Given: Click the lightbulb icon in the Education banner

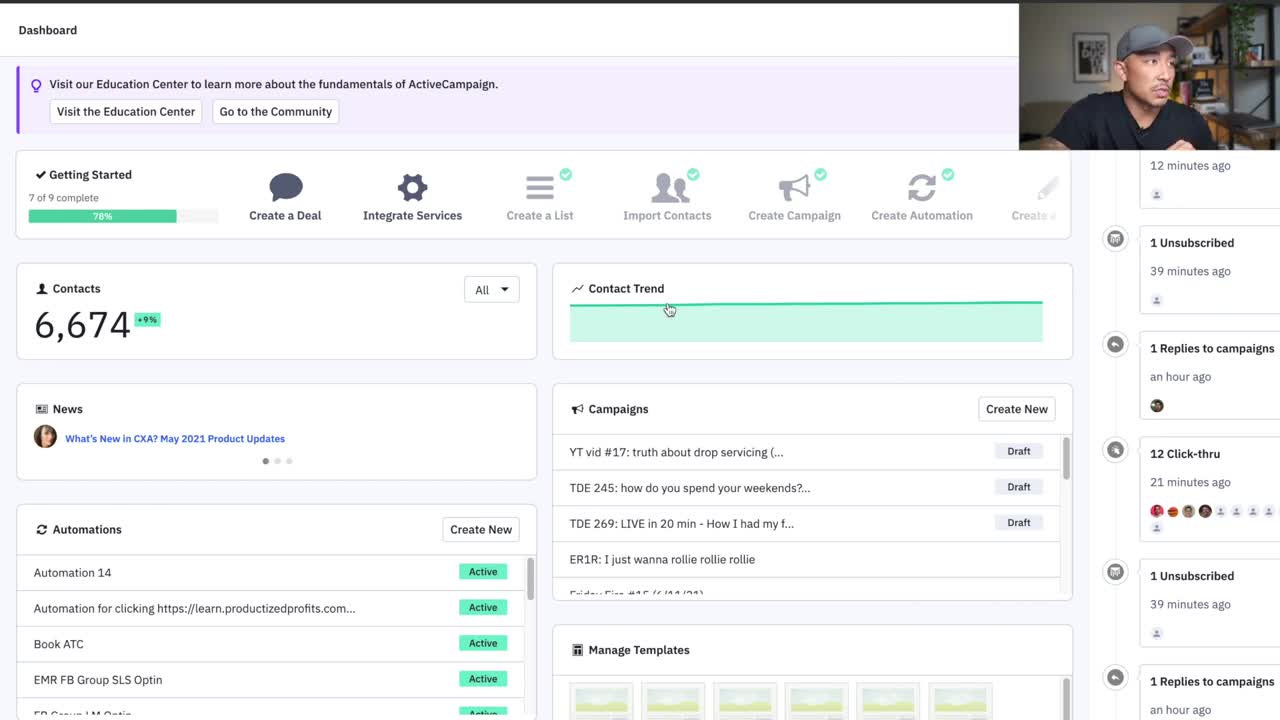Looking at the screenshot, I should click(x=36, y=85).
